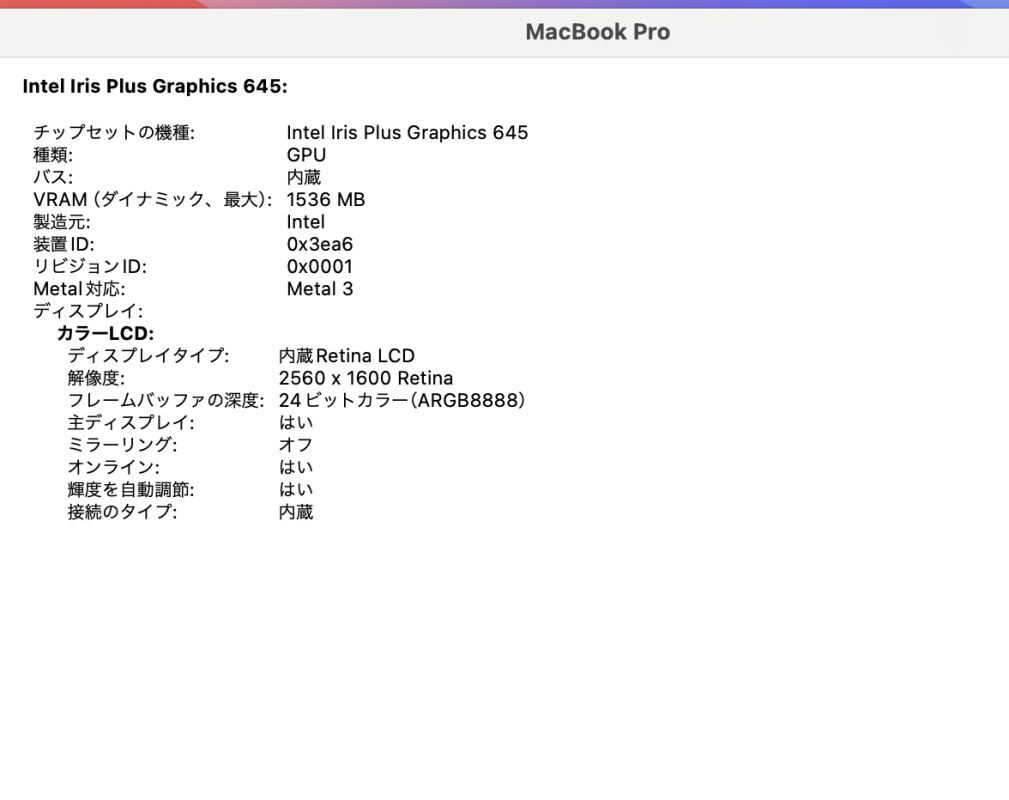
Task: Select the GPU value
Action: pos(306,155)
